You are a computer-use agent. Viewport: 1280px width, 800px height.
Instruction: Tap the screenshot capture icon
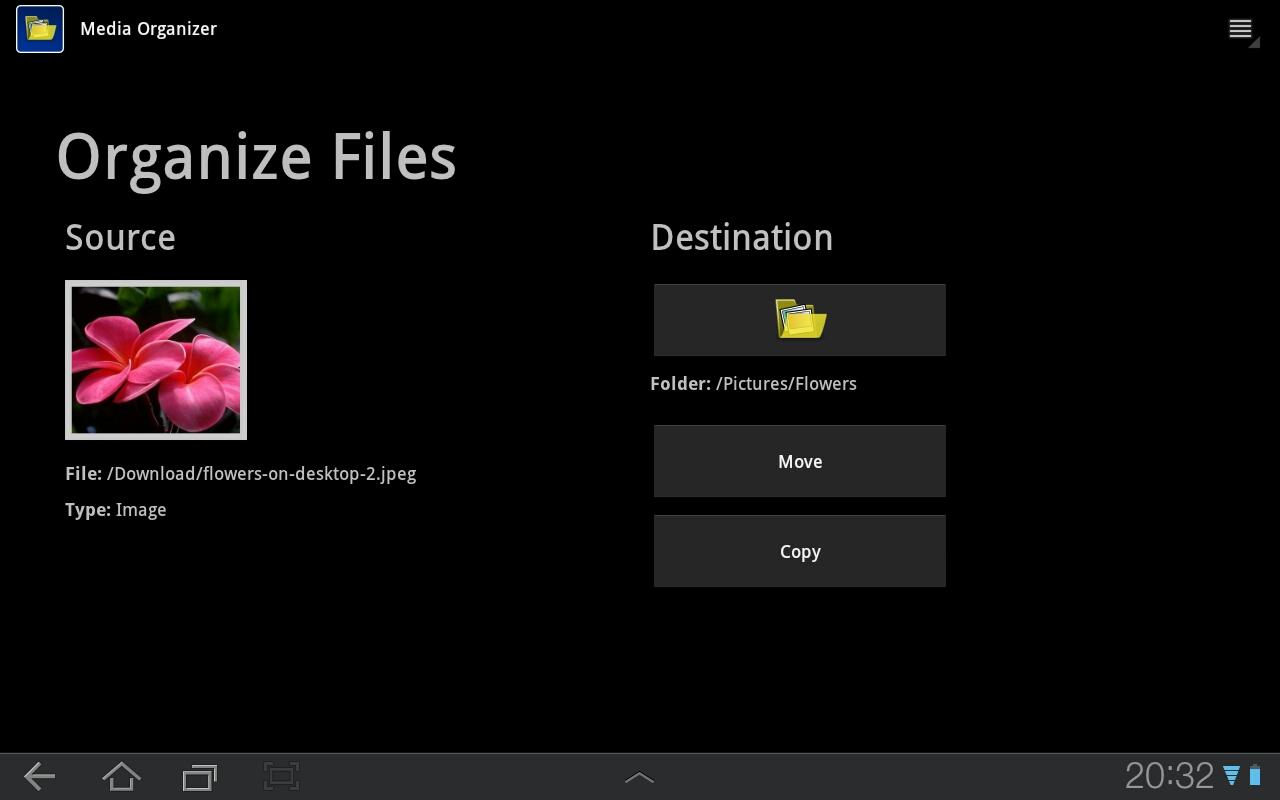pos(280,776)
